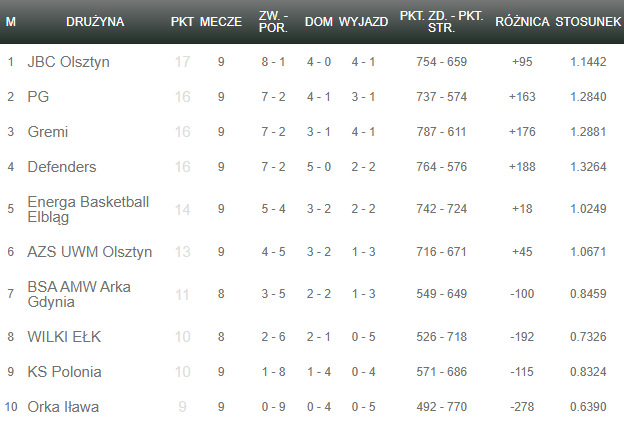This screenshot has height=434, width=624.
Task: Sort table by DRUŻYNA column header
Action: pyautogui.click(x=95, y=21)
